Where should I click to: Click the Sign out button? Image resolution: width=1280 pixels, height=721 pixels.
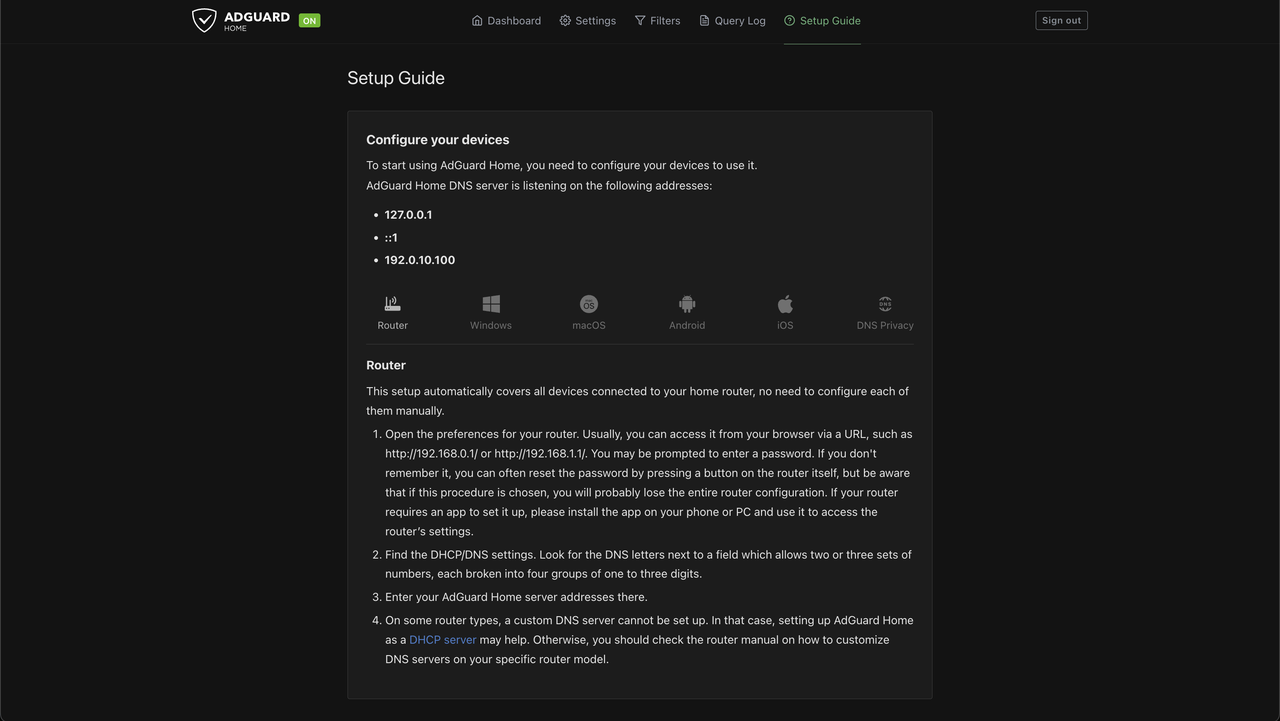(1061, 20)
